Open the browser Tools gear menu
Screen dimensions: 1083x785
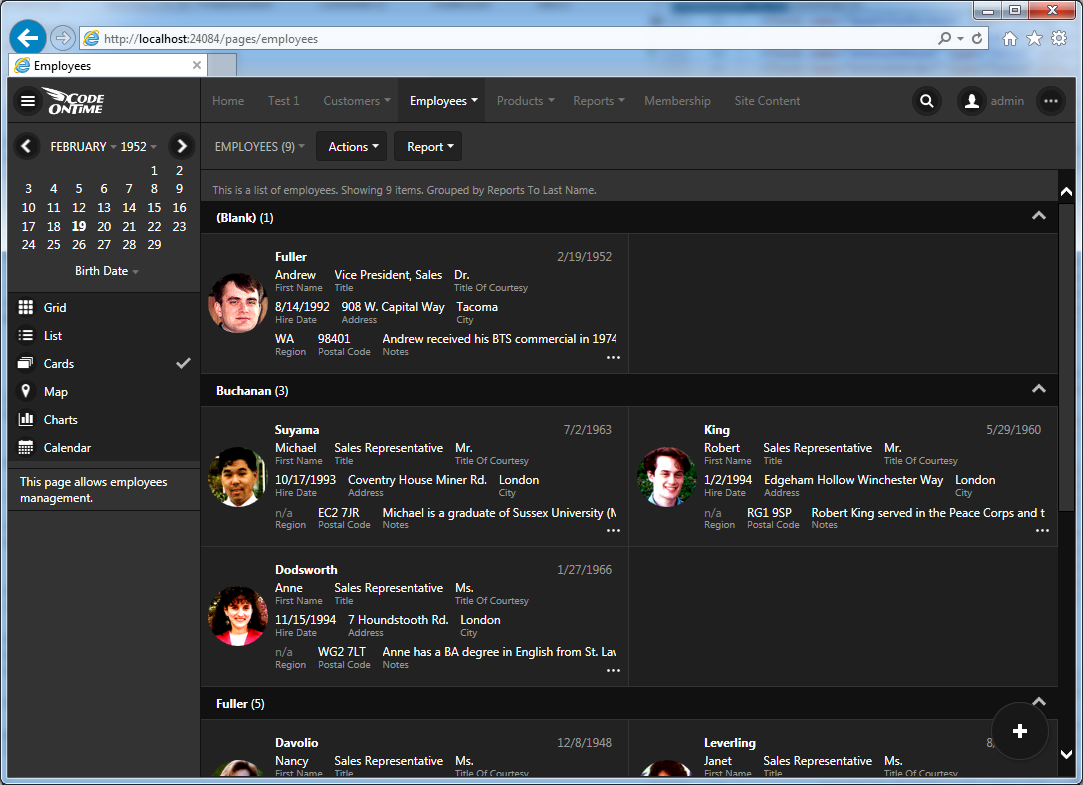click(x=1059, y=39)
